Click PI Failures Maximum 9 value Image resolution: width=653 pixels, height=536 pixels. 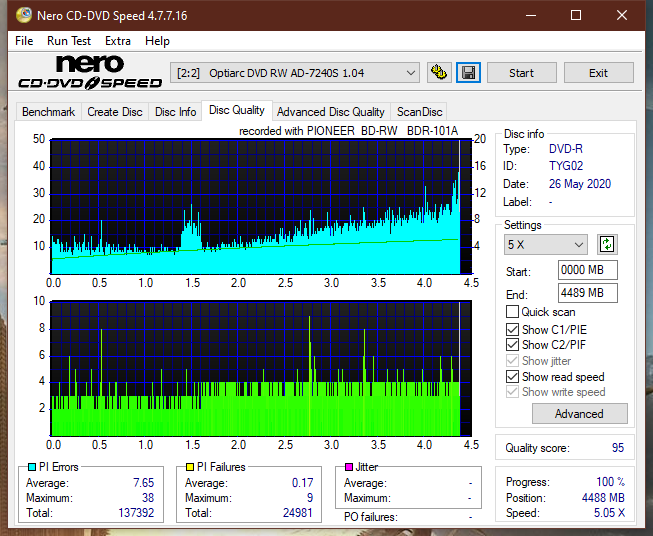310,498
